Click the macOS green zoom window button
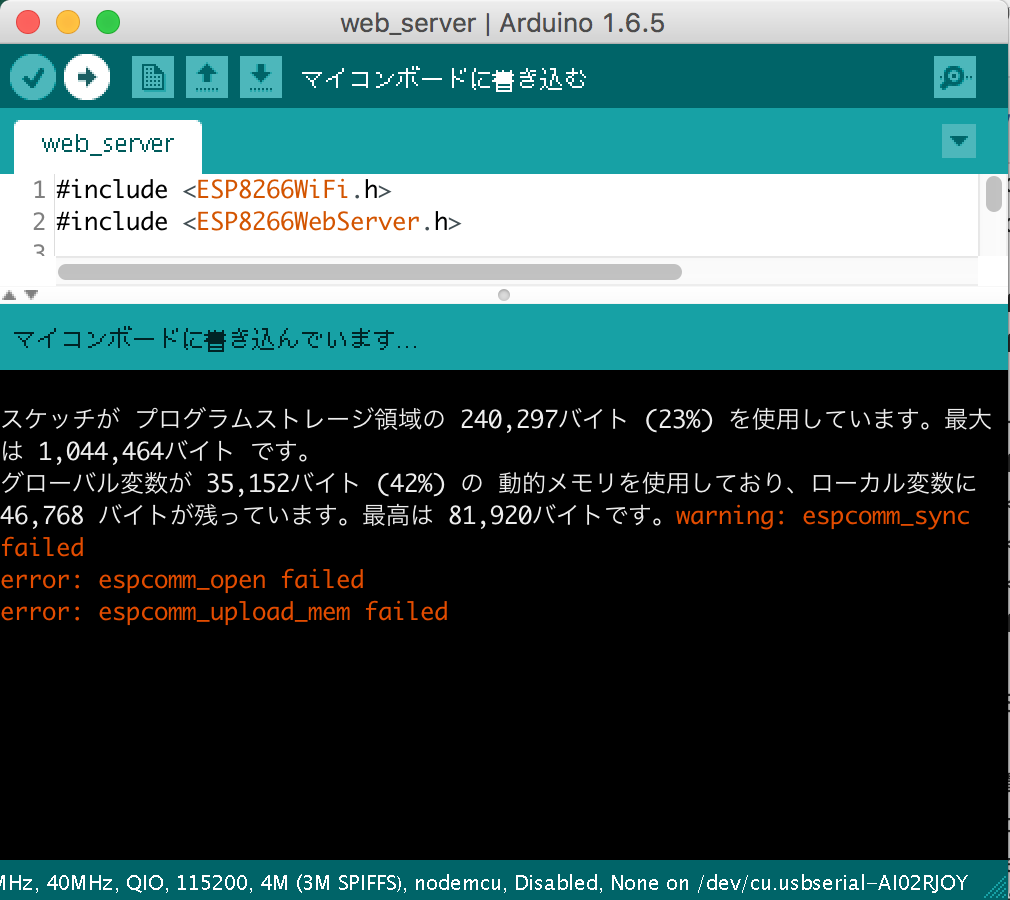This screenshot has height=900, width=1010. pos(108,23)
